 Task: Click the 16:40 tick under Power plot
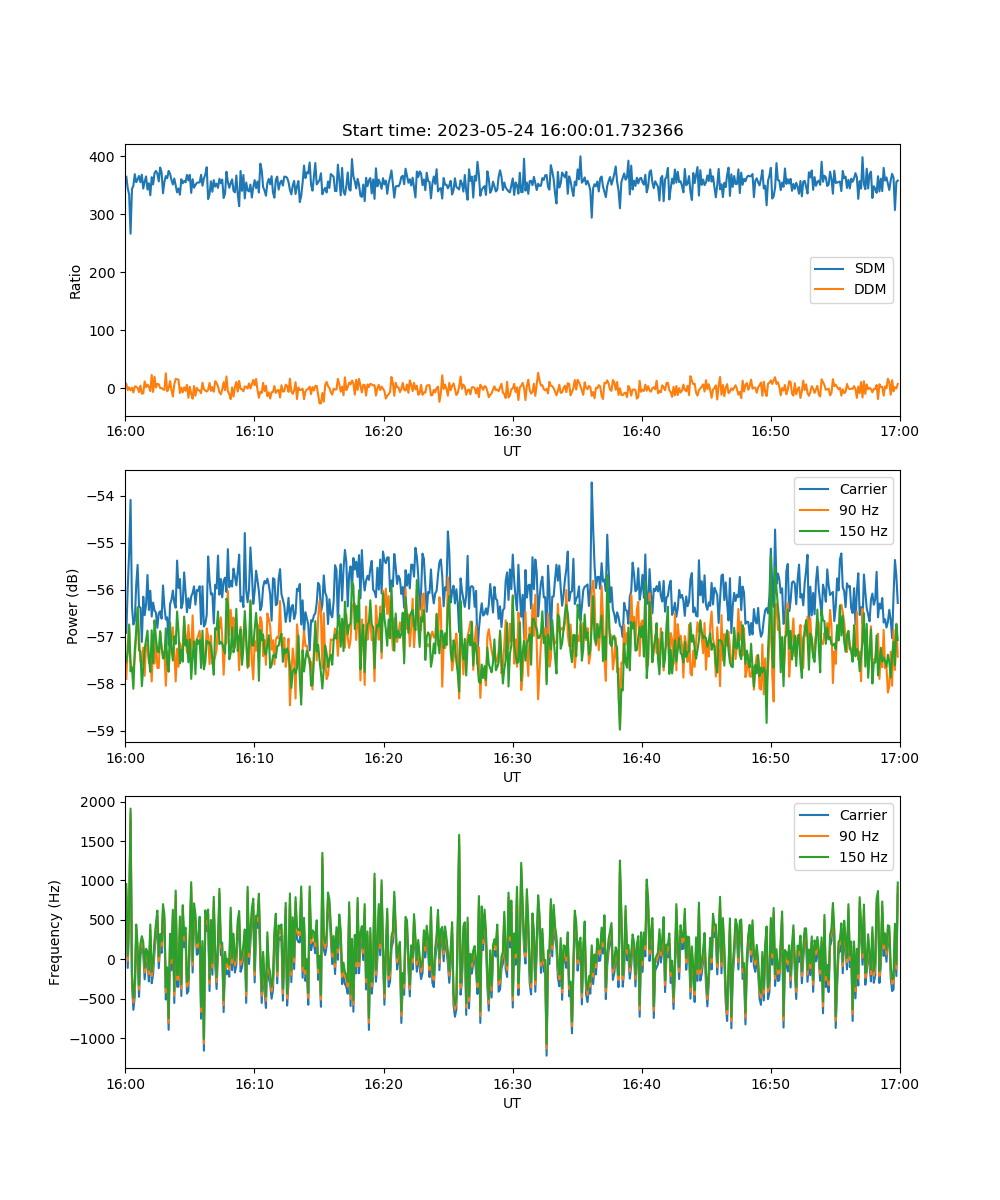(x=641, y=756)
